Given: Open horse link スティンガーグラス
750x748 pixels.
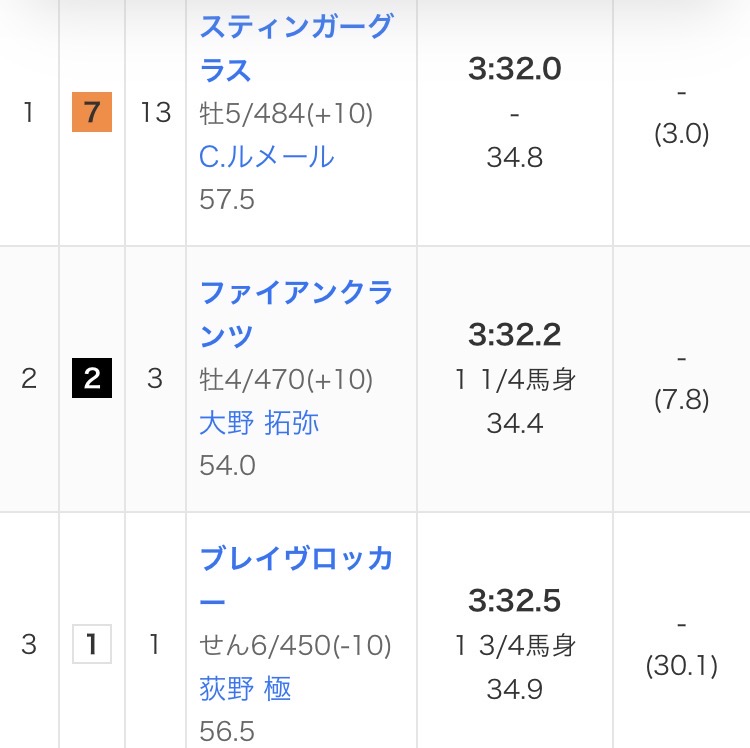Looking at the screenshot, I should pyautogui.click(x=295, y=48).
